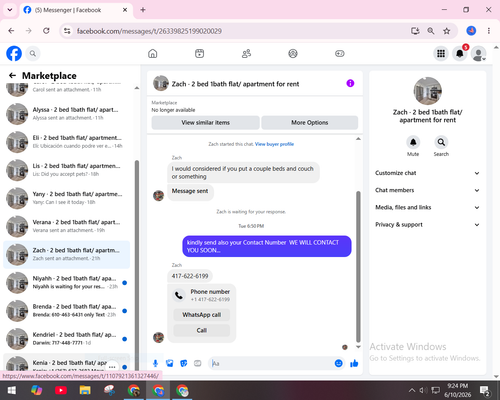
Task: Record a voice clip microphone icon
Action: [155, 363]
